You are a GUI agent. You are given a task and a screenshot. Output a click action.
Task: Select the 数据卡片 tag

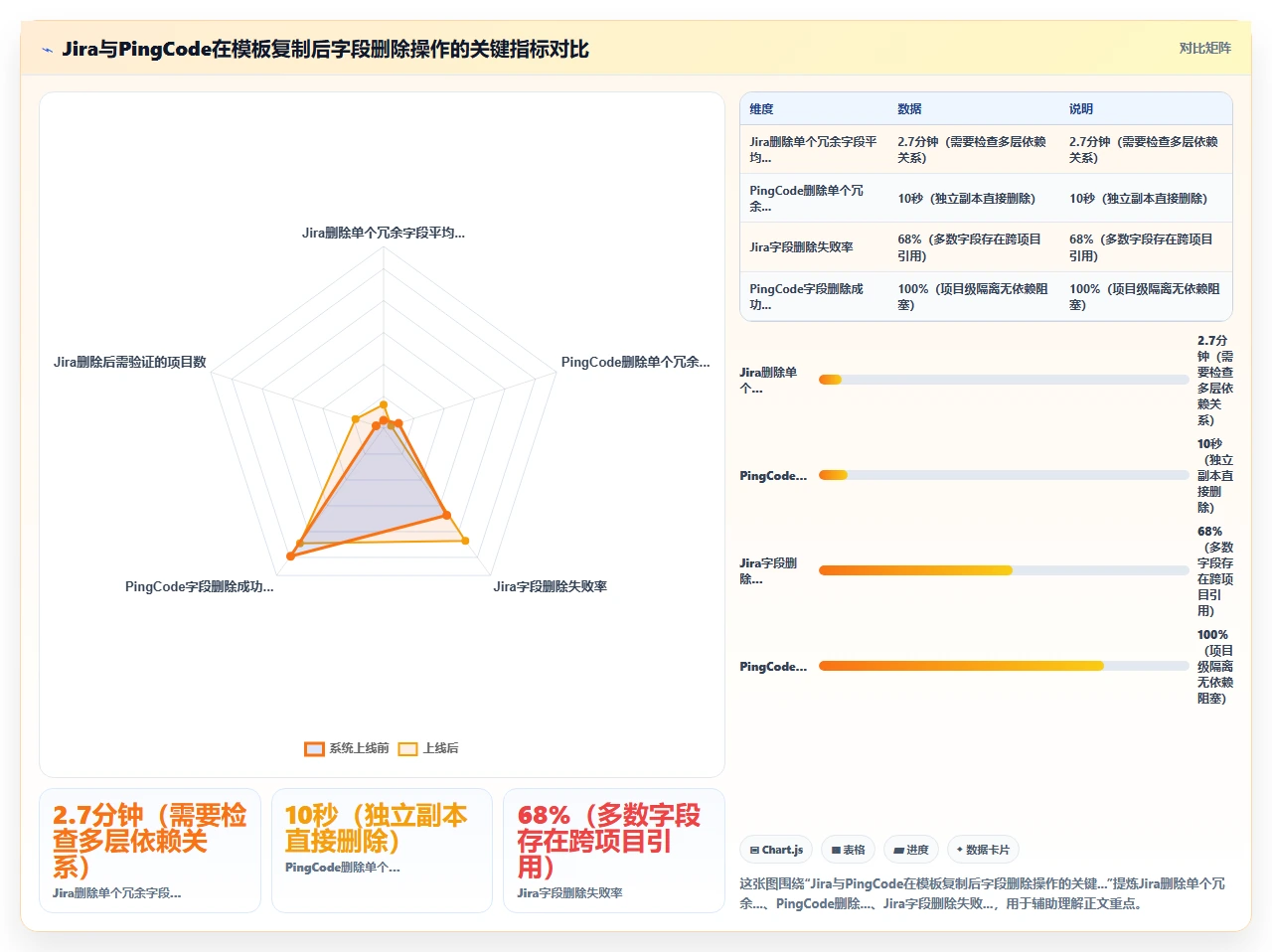click(983, 850)
